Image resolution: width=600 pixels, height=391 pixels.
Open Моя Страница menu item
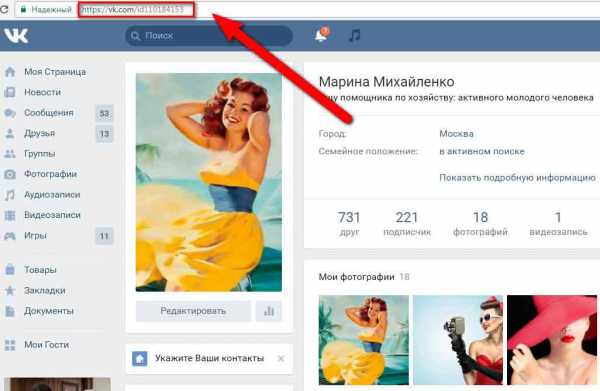click(x=55, y=72)
